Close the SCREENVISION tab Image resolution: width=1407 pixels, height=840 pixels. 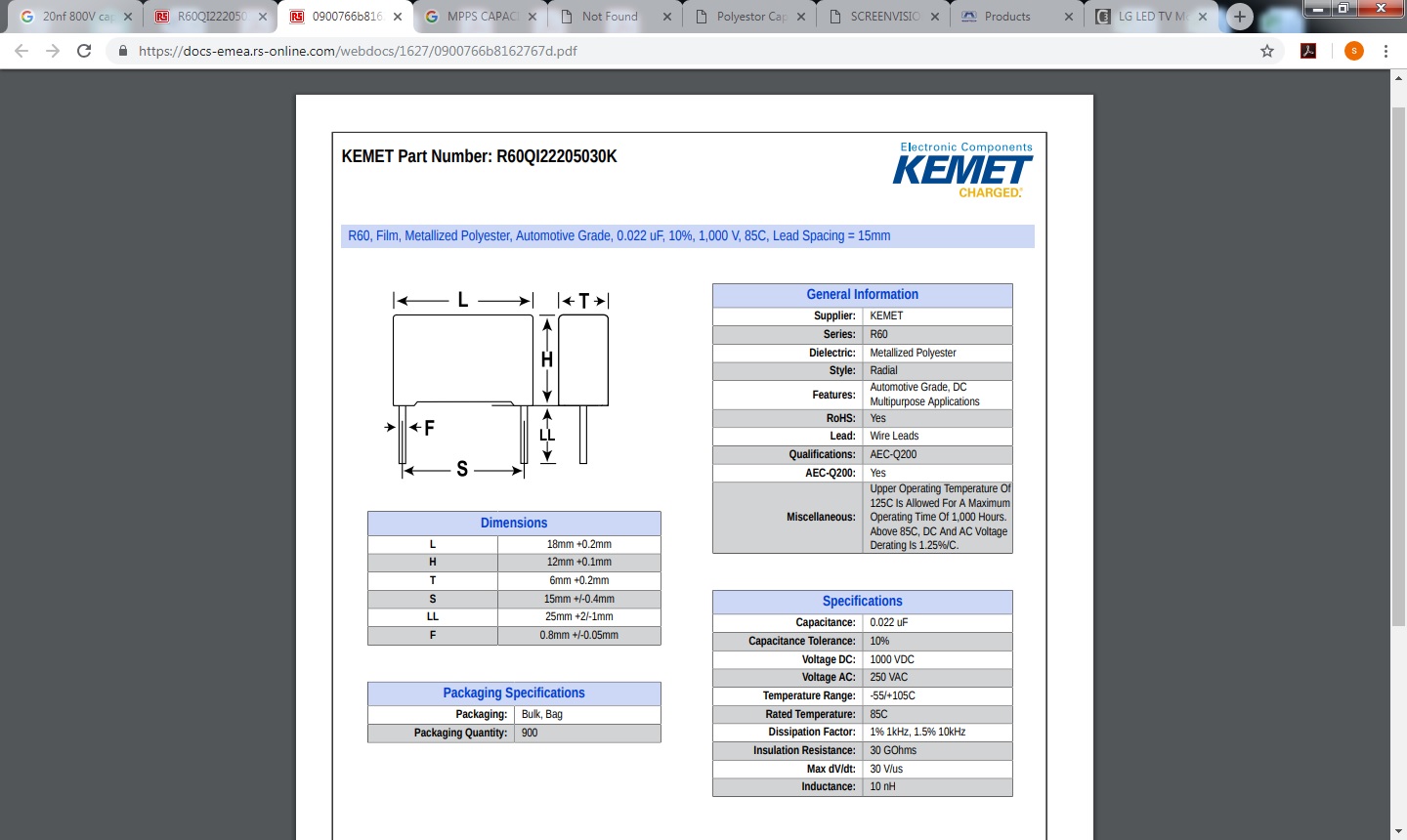pos(935,17)
